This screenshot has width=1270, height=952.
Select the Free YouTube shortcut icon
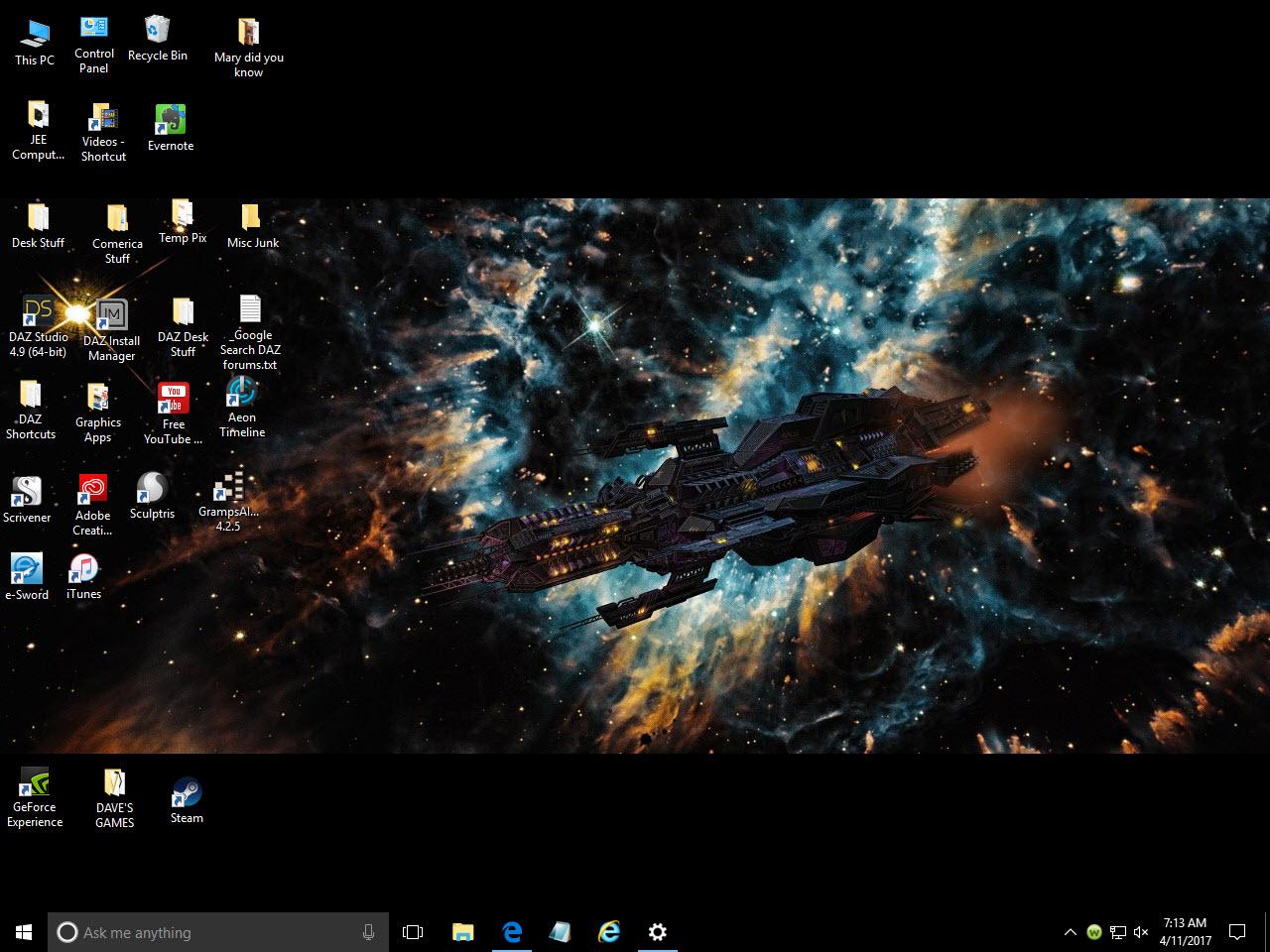click(x=174, y=414)
